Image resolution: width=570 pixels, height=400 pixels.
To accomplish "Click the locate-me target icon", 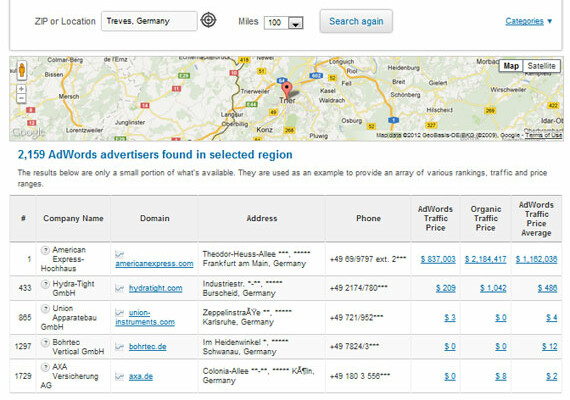I will [209, 20].
